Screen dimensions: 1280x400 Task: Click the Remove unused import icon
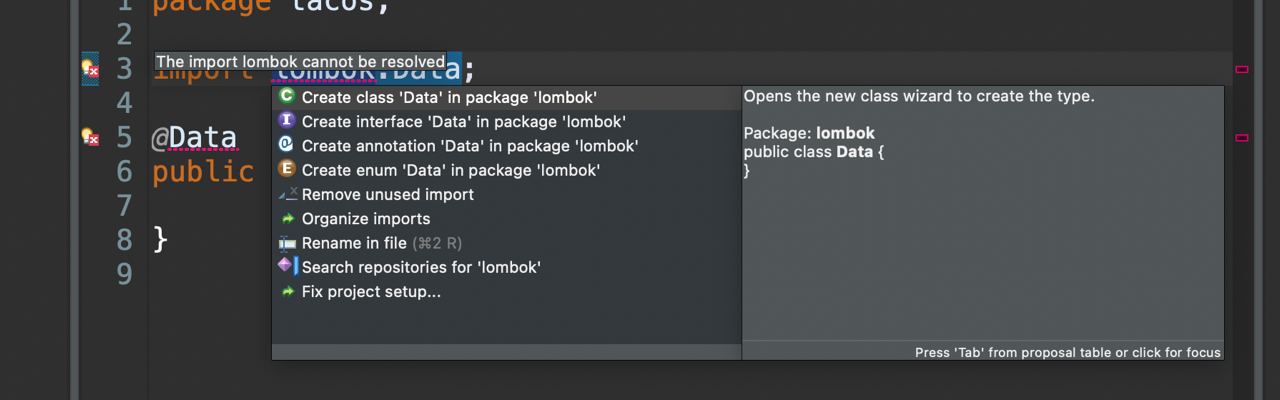click(287, 194)
